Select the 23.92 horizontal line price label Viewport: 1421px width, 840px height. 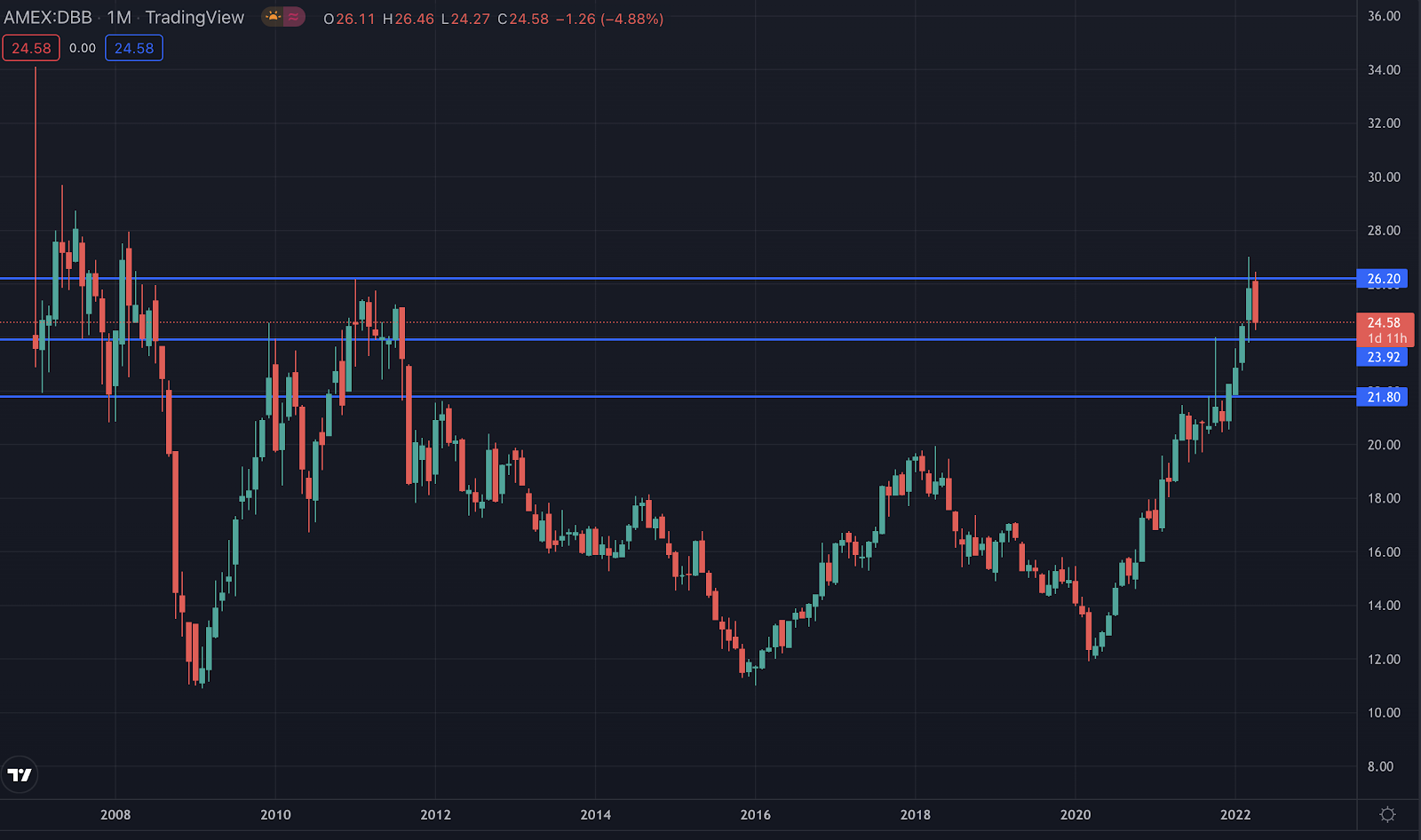(1383, 357)
